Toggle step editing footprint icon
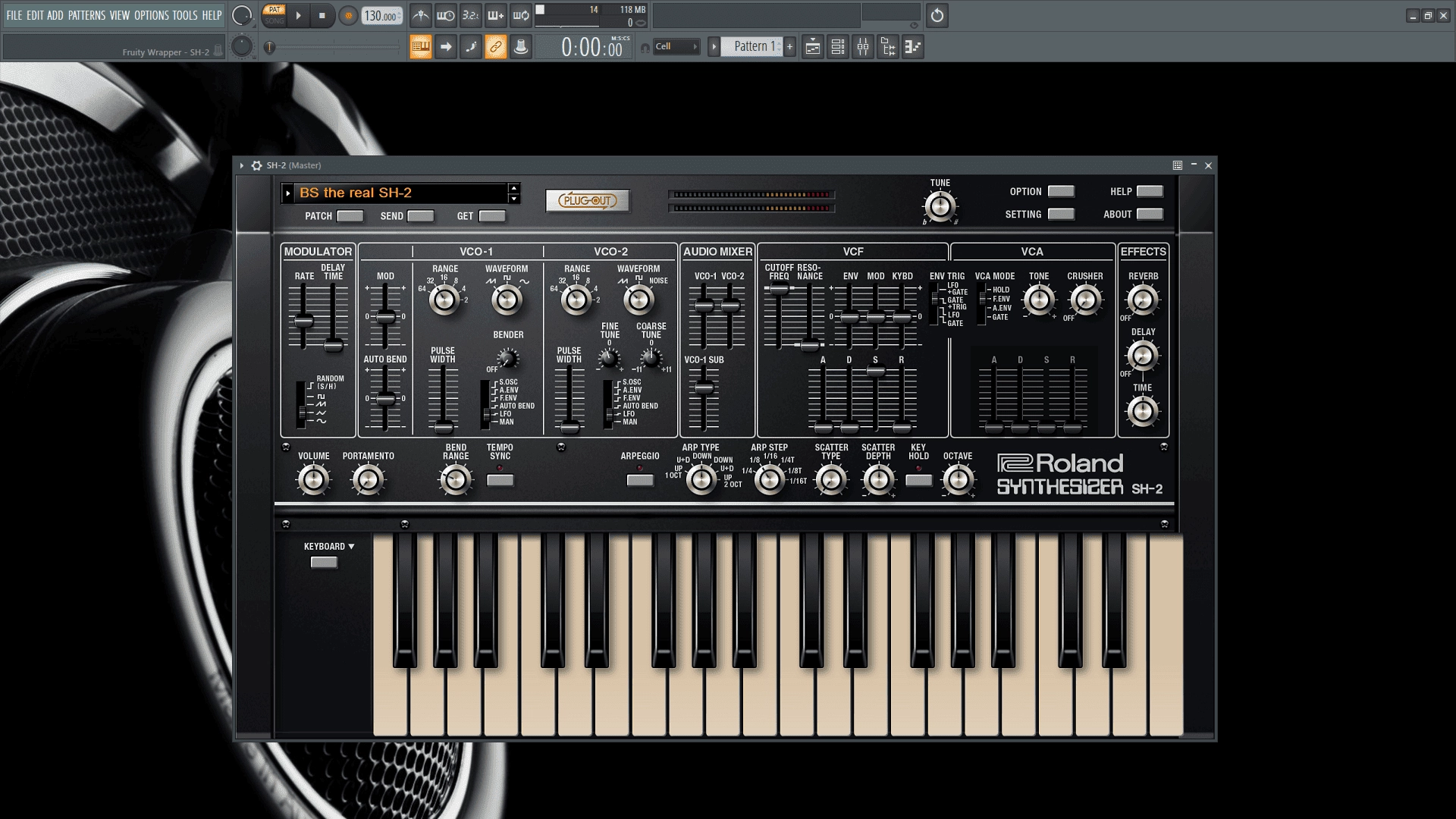1456x819 pixels. click(x=471, y=47)
